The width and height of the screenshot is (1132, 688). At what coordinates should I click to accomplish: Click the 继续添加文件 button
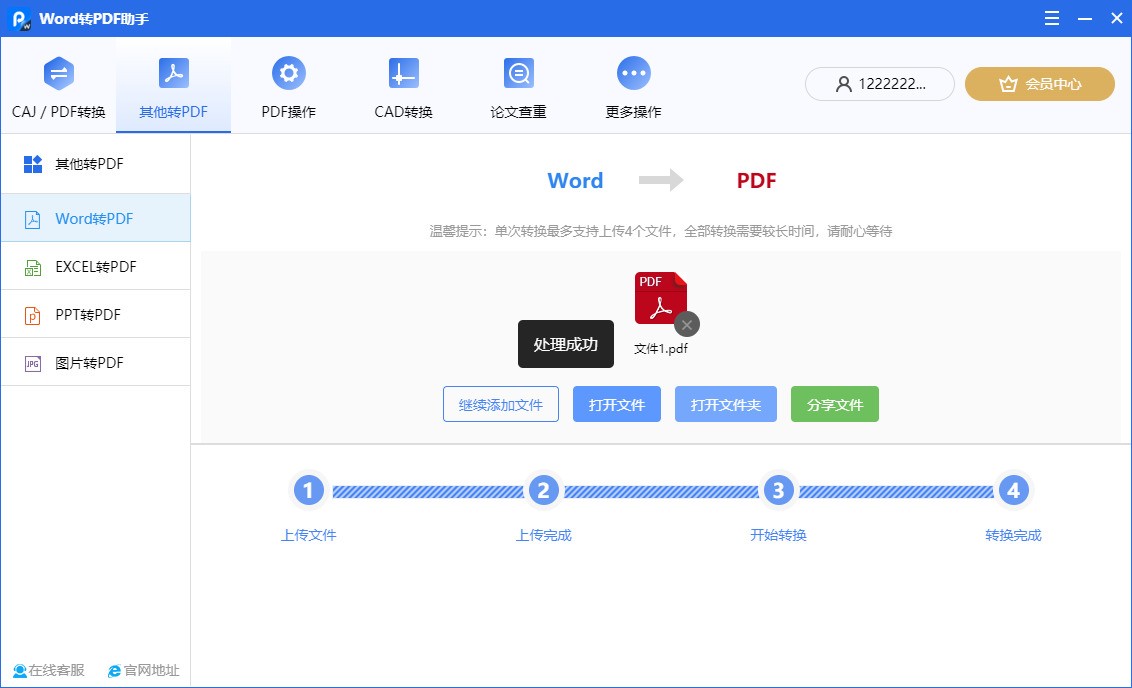[500, 404]
